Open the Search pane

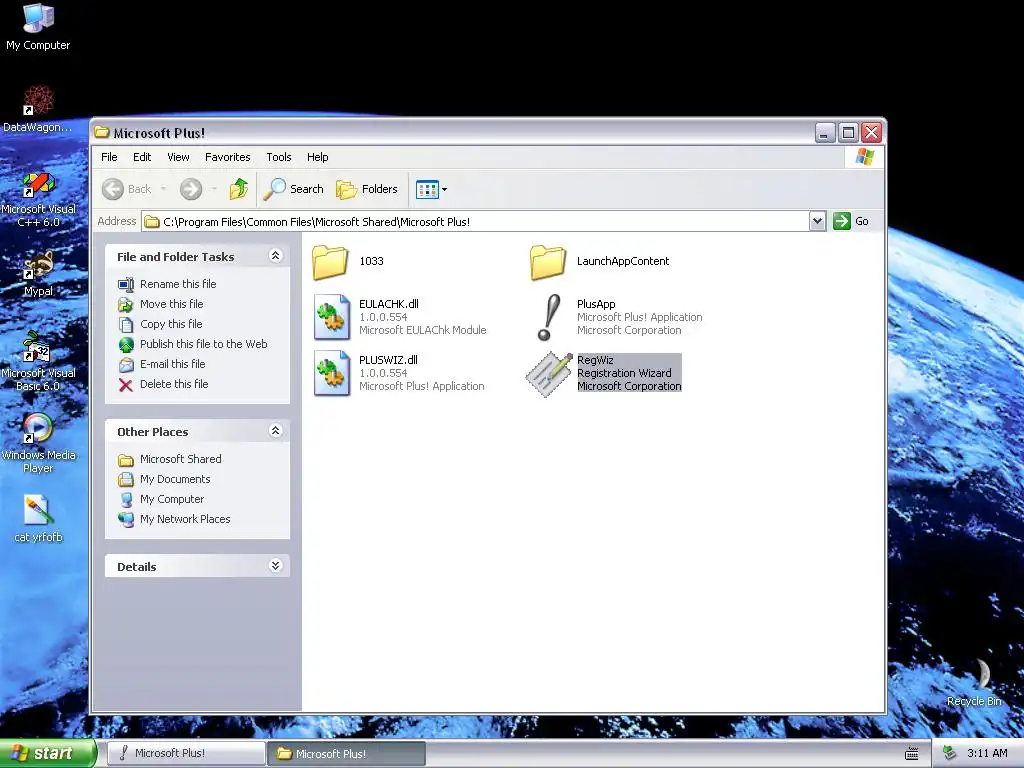click(x=294, y=189)
